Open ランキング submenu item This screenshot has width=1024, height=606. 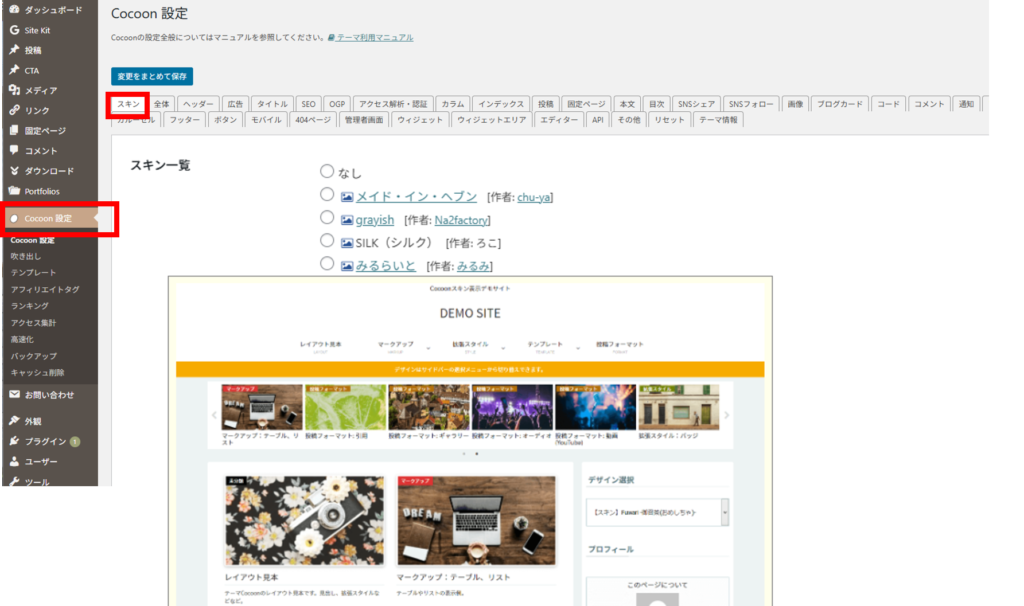tap(29, 306)
